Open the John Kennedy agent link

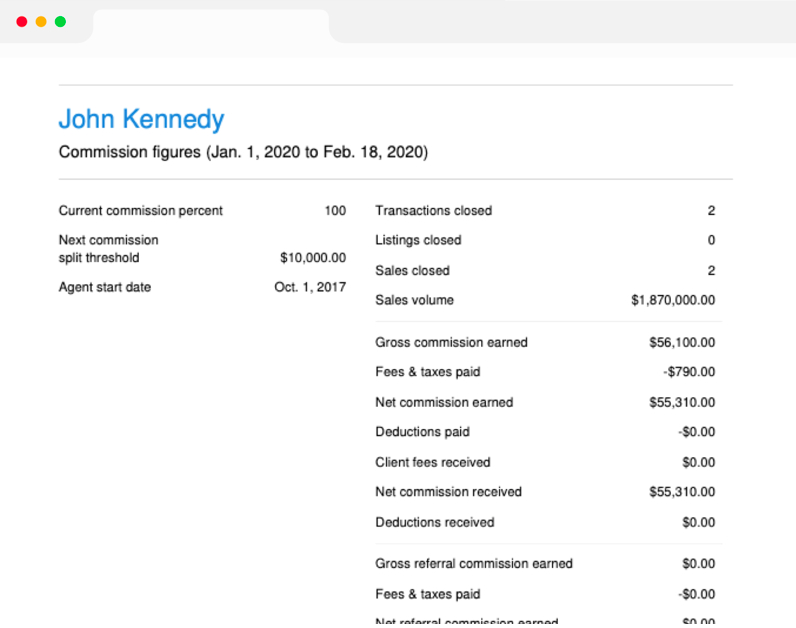click(142, 120)
